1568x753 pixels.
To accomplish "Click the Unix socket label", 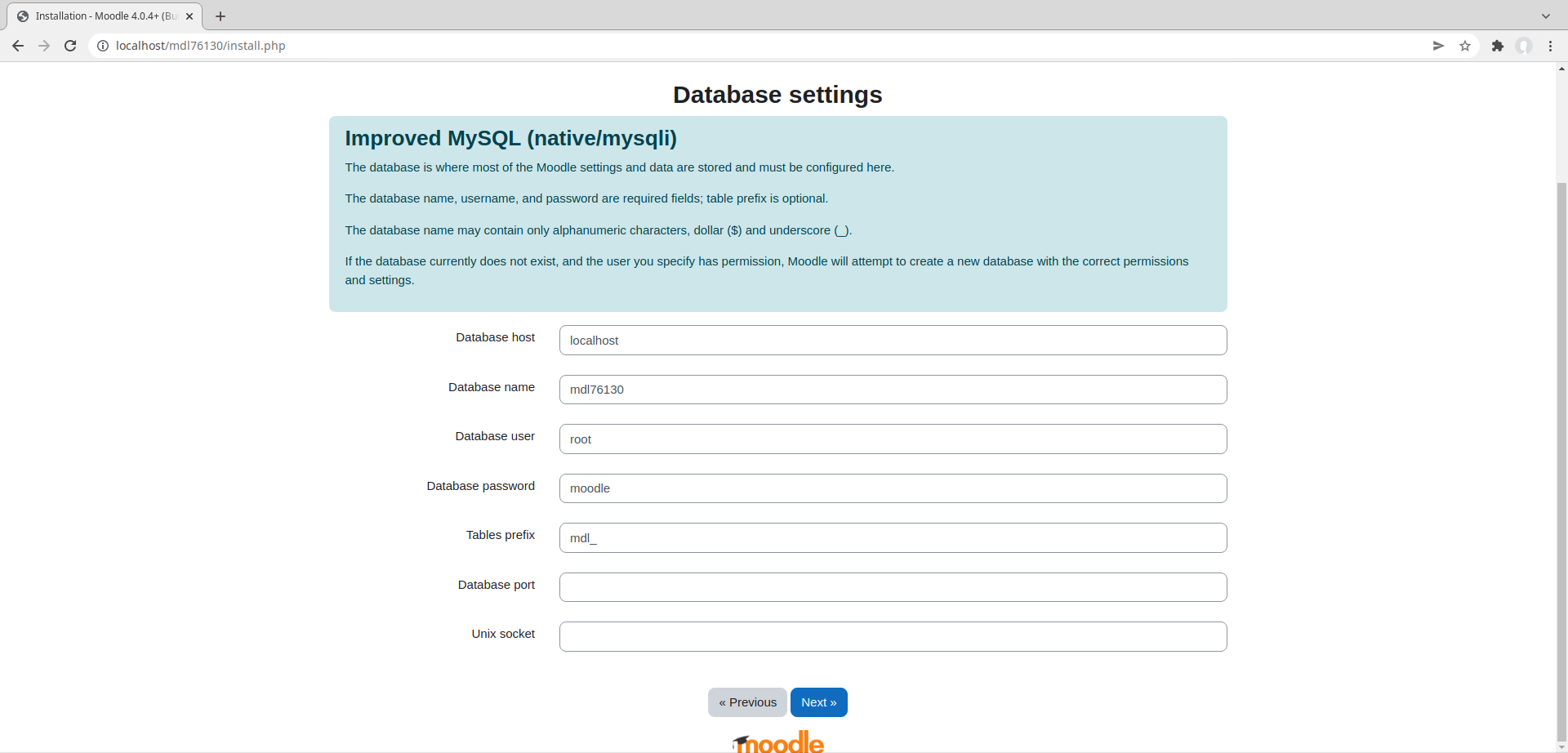I will (x=503, y=634).
